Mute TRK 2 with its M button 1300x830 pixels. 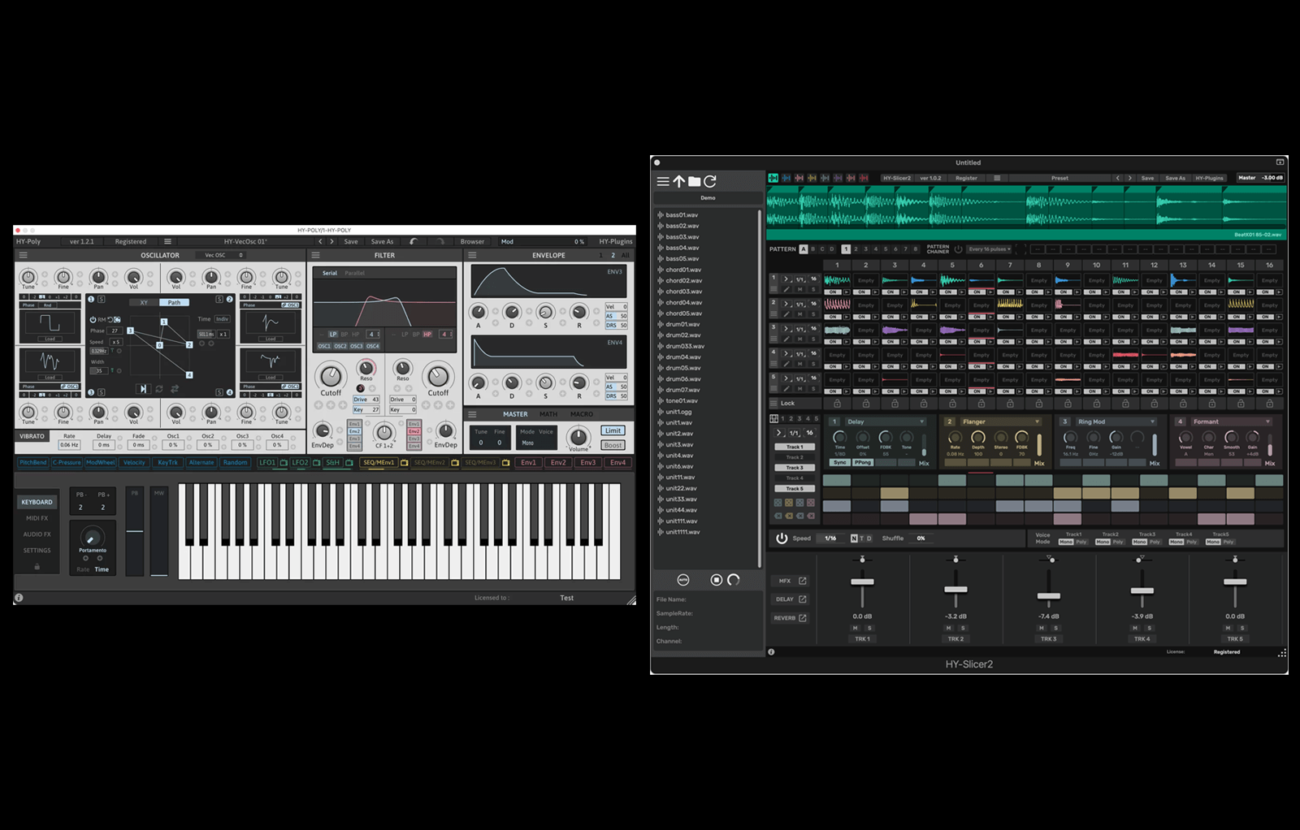point(948,628)
